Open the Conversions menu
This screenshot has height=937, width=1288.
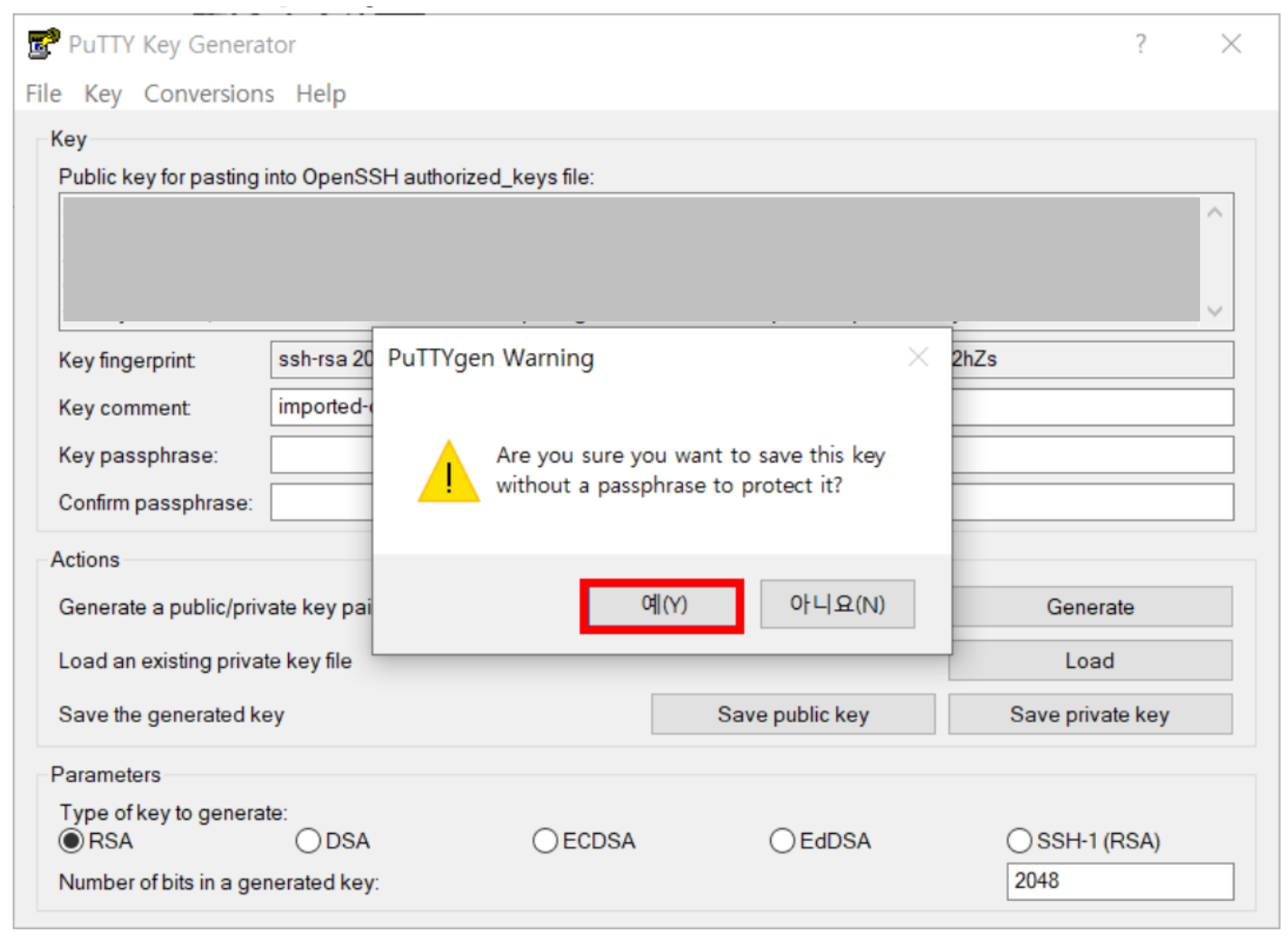(209, 94)
